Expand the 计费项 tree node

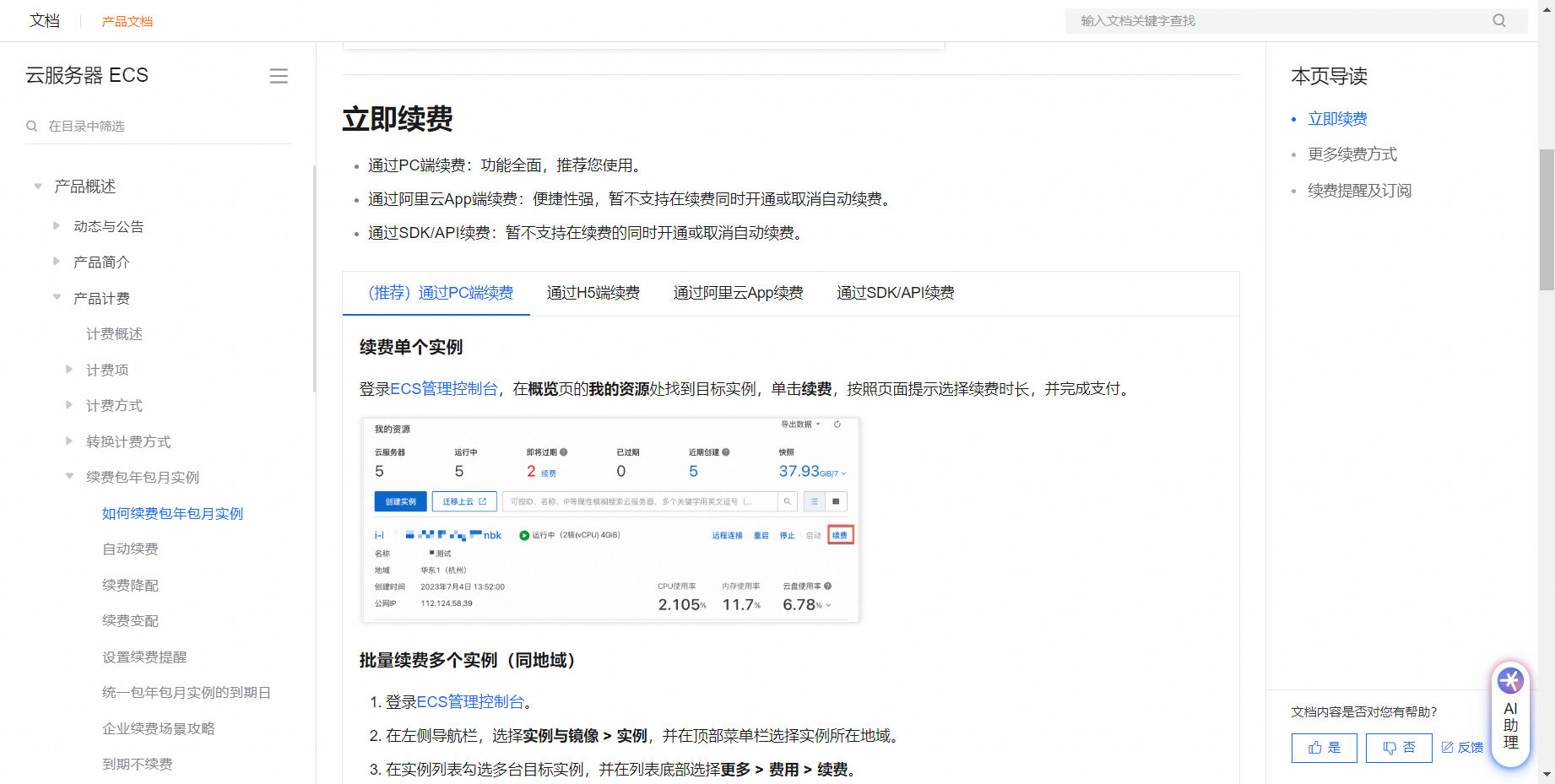point(69,370)
